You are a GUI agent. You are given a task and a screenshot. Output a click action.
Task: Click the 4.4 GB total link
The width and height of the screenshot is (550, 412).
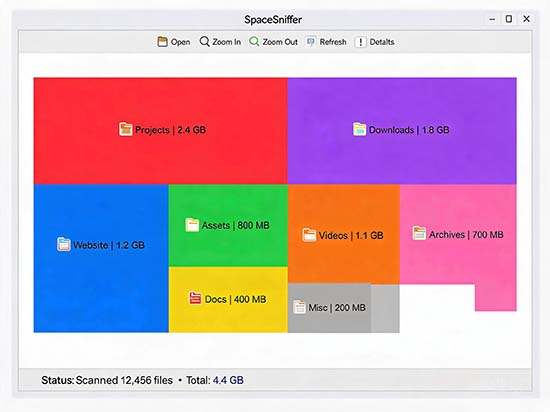tap(228, 380)
